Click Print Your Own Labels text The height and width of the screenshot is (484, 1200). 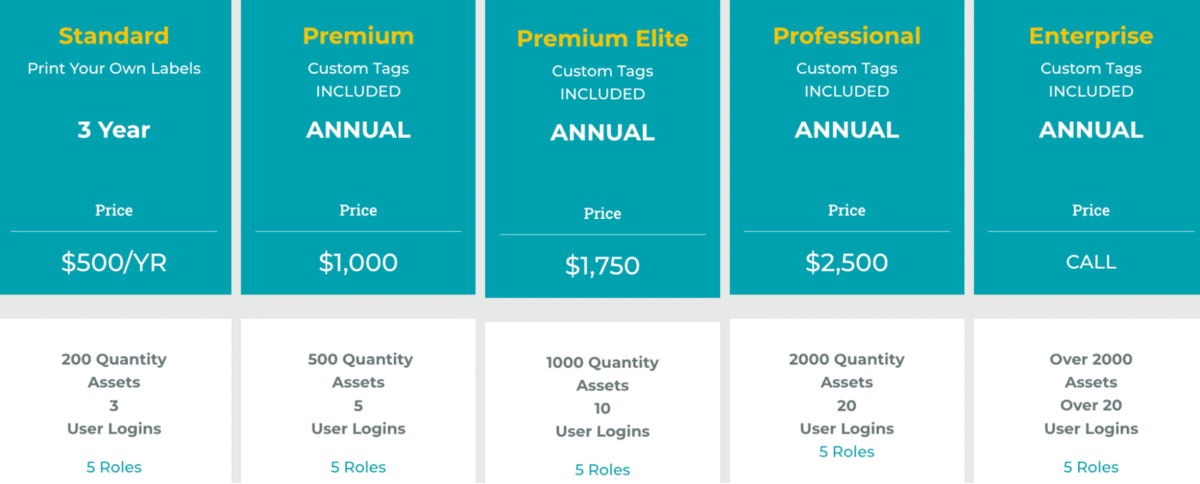[x=114, y=69]
